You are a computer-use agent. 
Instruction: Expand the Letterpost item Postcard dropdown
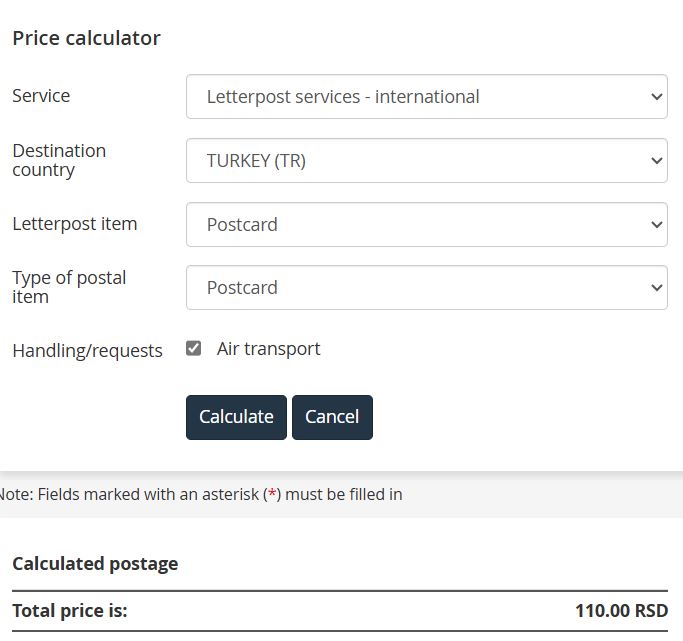click(x=427, y=224)
